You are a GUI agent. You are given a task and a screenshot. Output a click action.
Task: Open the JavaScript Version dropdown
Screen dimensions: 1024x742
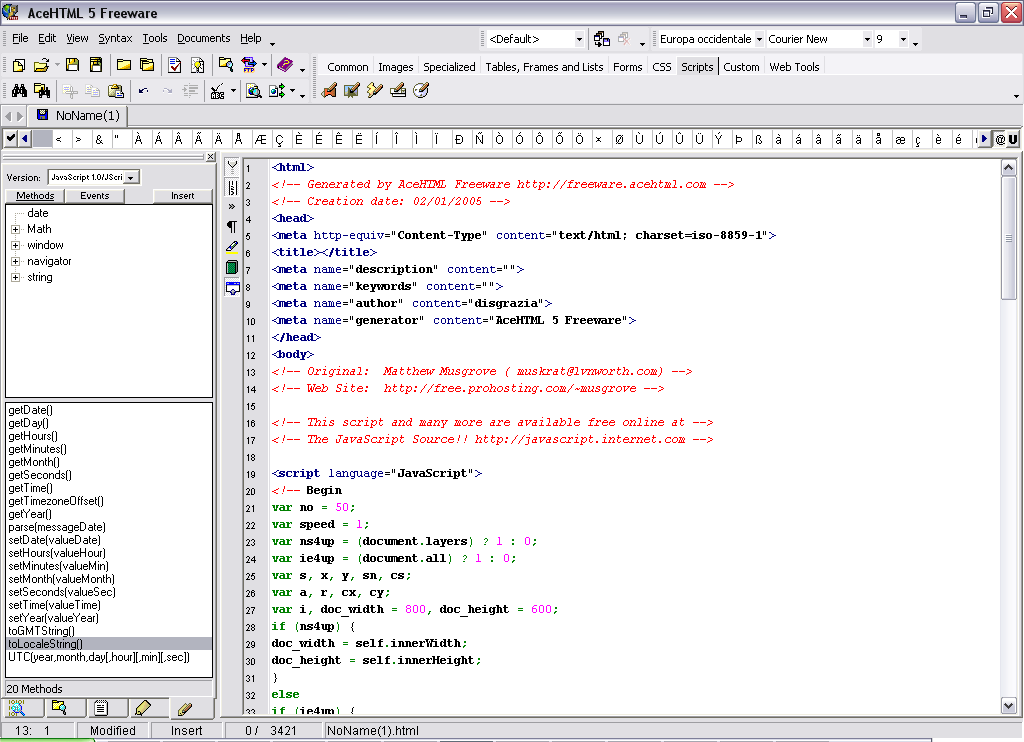[131, 177]
